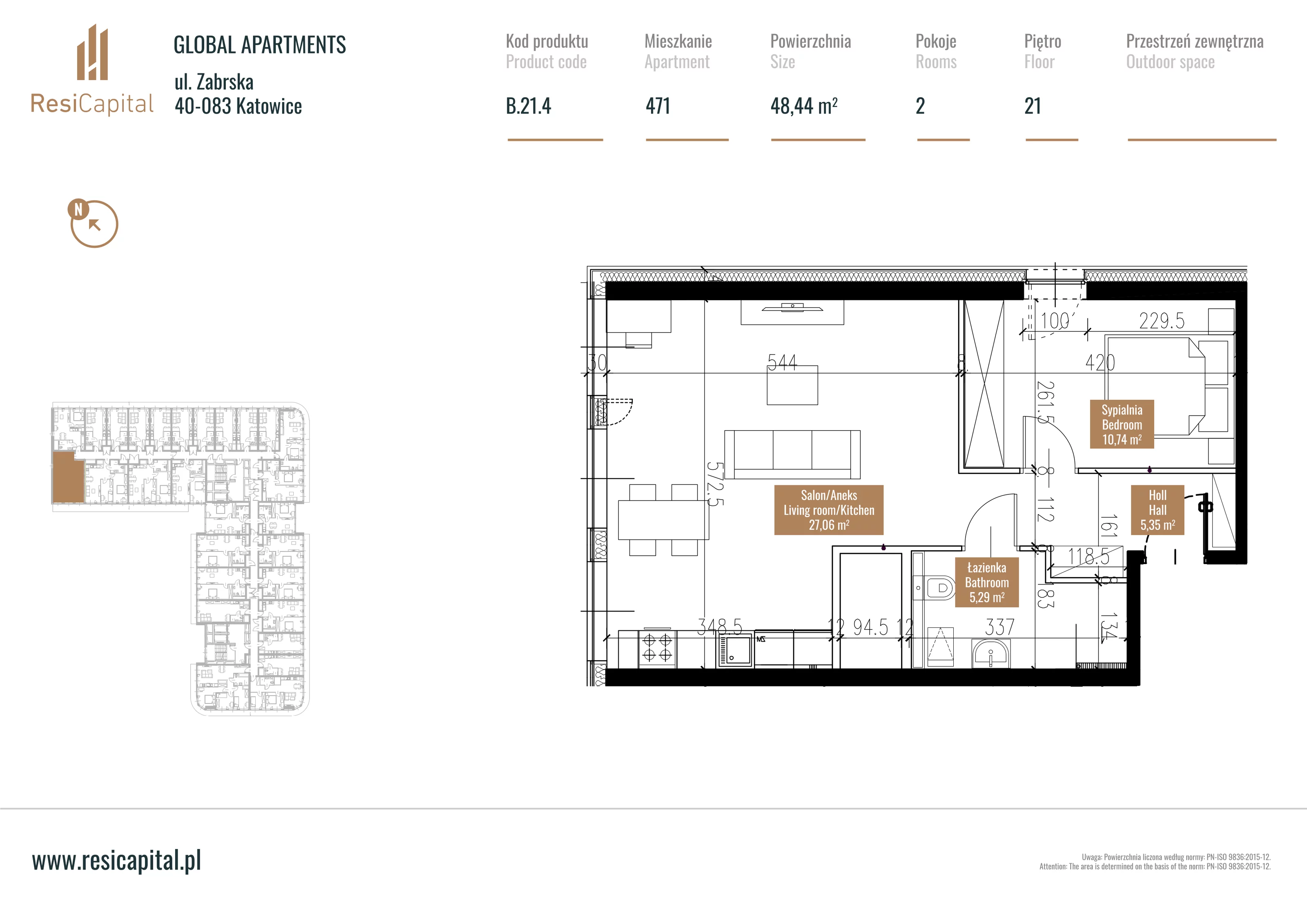Click the Przestrzeń zewnętrzna heading

pyautogui.click(x=1194, y=41)
